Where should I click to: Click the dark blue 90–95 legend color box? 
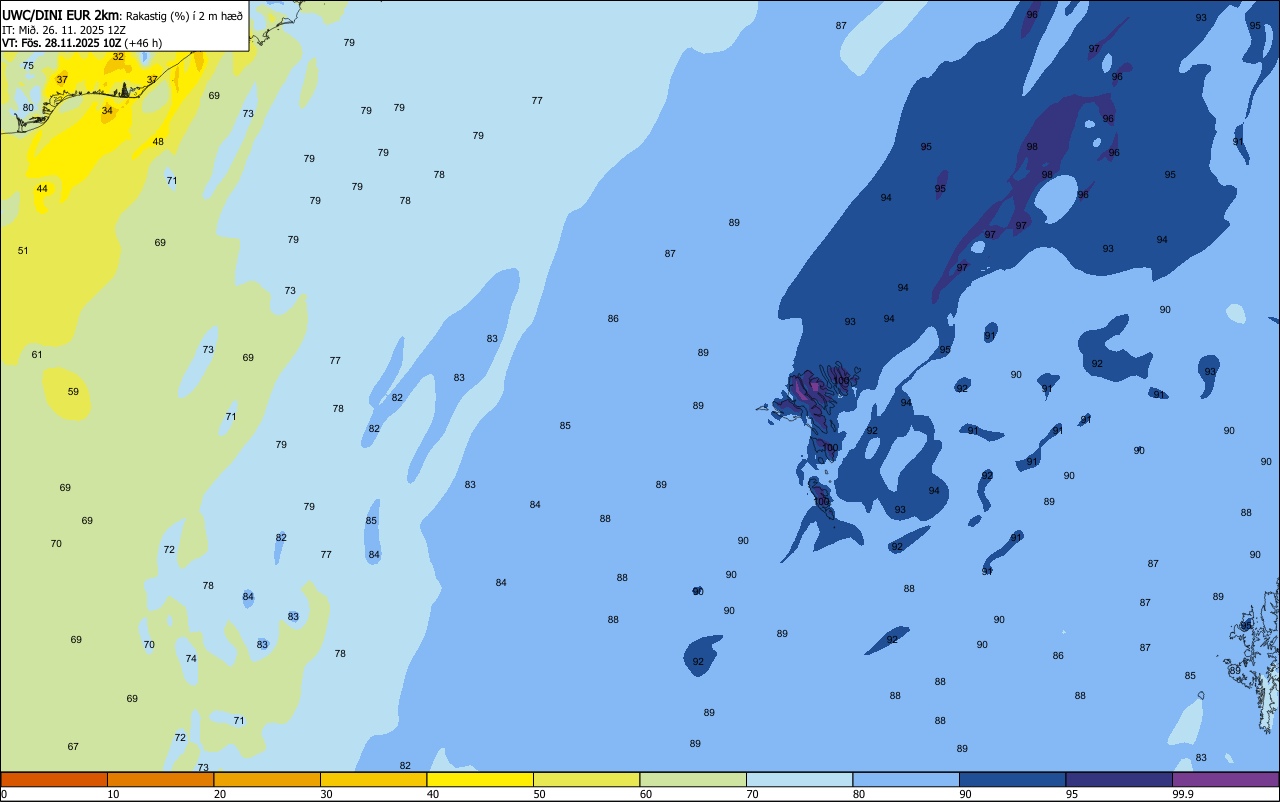[x=1012, y=779]
